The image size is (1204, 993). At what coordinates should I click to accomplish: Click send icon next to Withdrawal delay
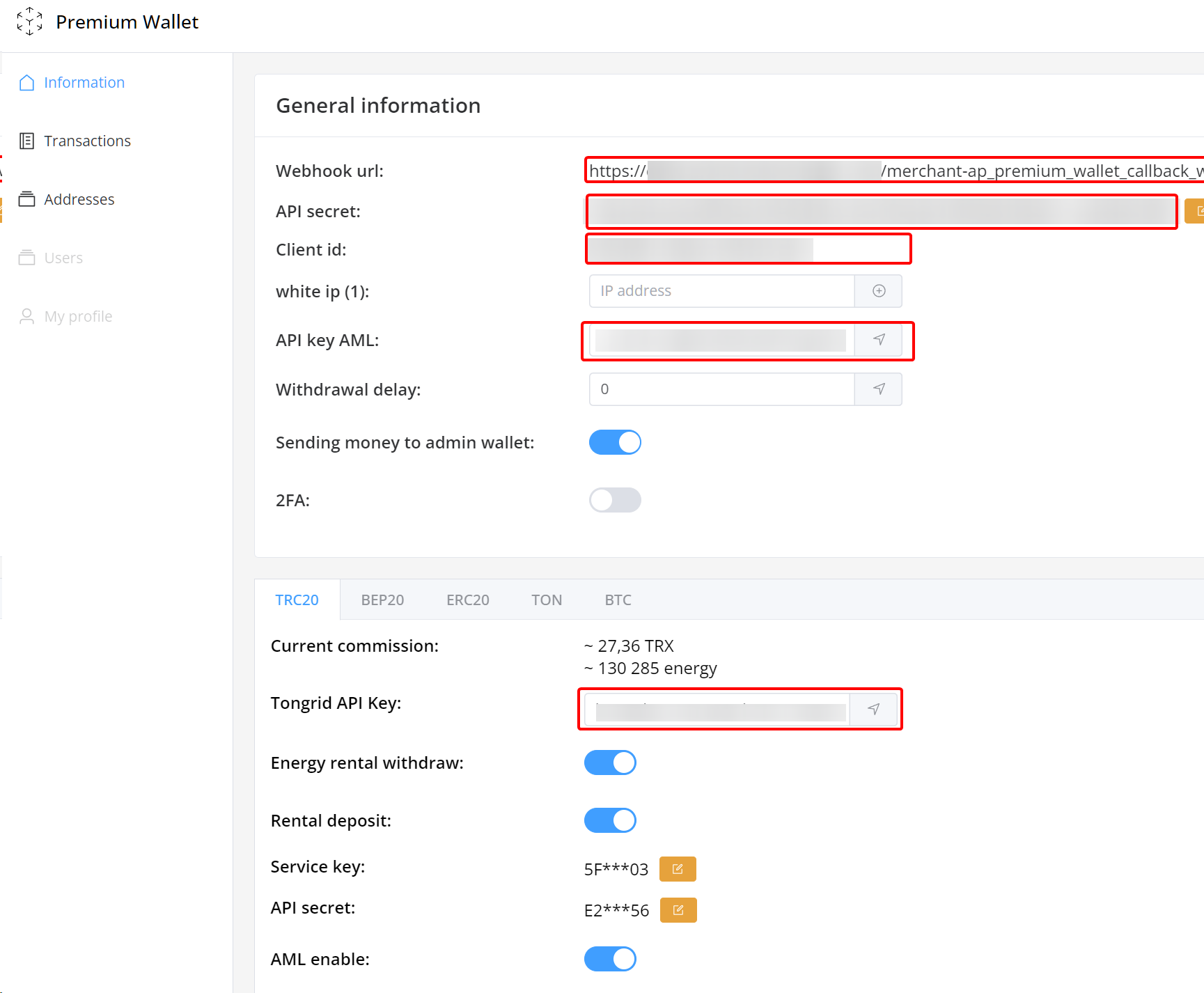click(x=879, y=389)
